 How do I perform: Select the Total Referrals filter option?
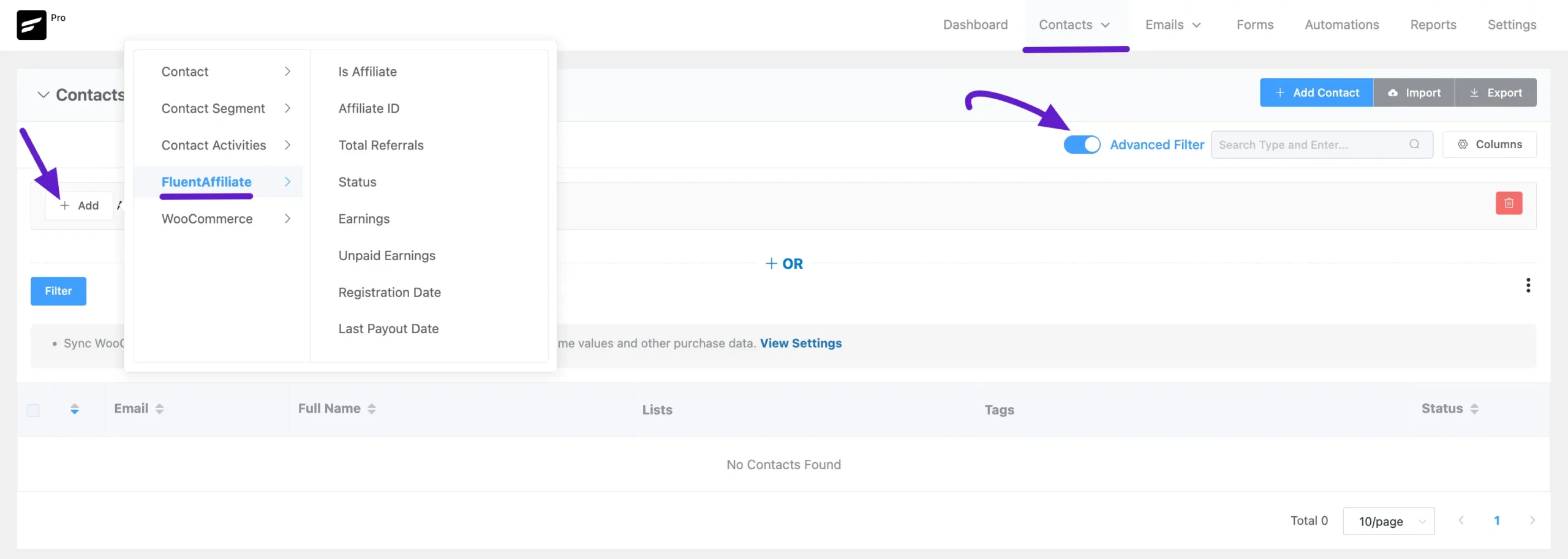381,145
